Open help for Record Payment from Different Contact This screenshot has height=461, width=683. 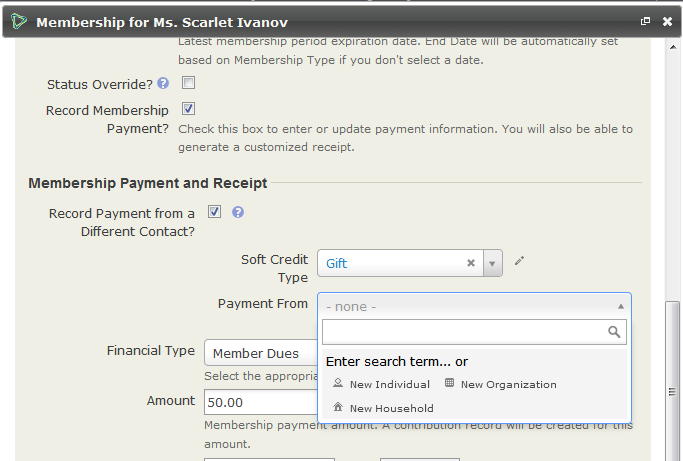(x=238, y=213)
